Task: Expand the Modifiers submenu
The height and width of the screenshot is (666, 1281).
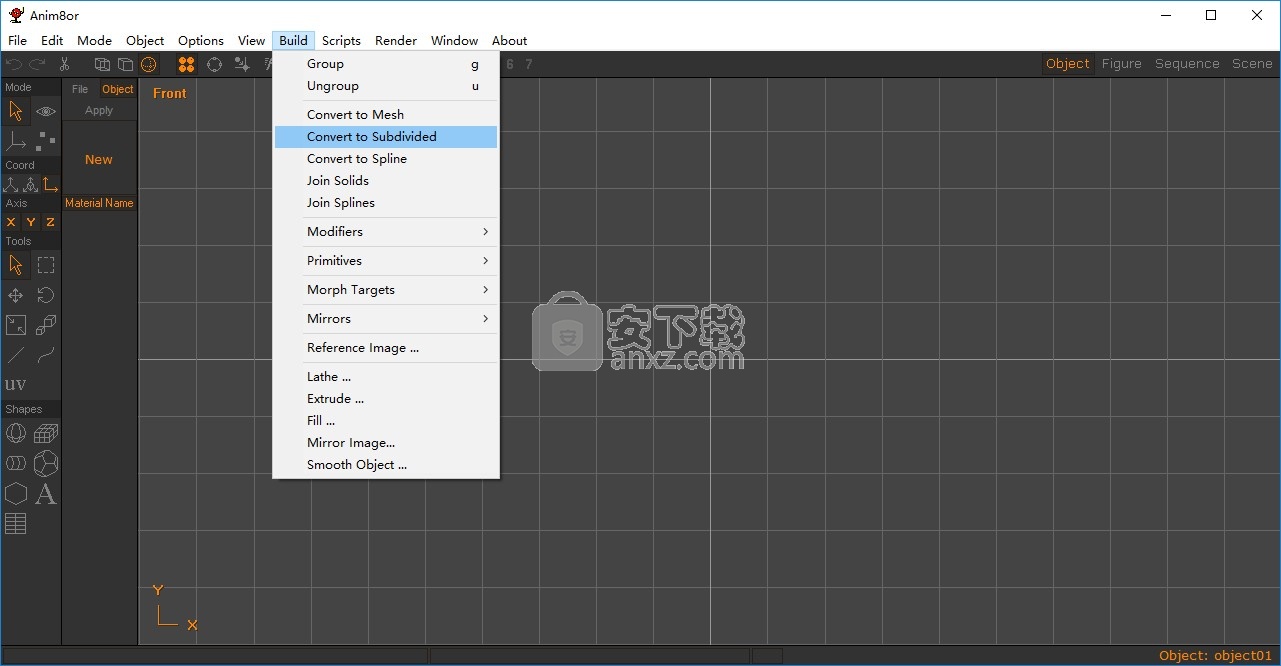Action: 386,231
